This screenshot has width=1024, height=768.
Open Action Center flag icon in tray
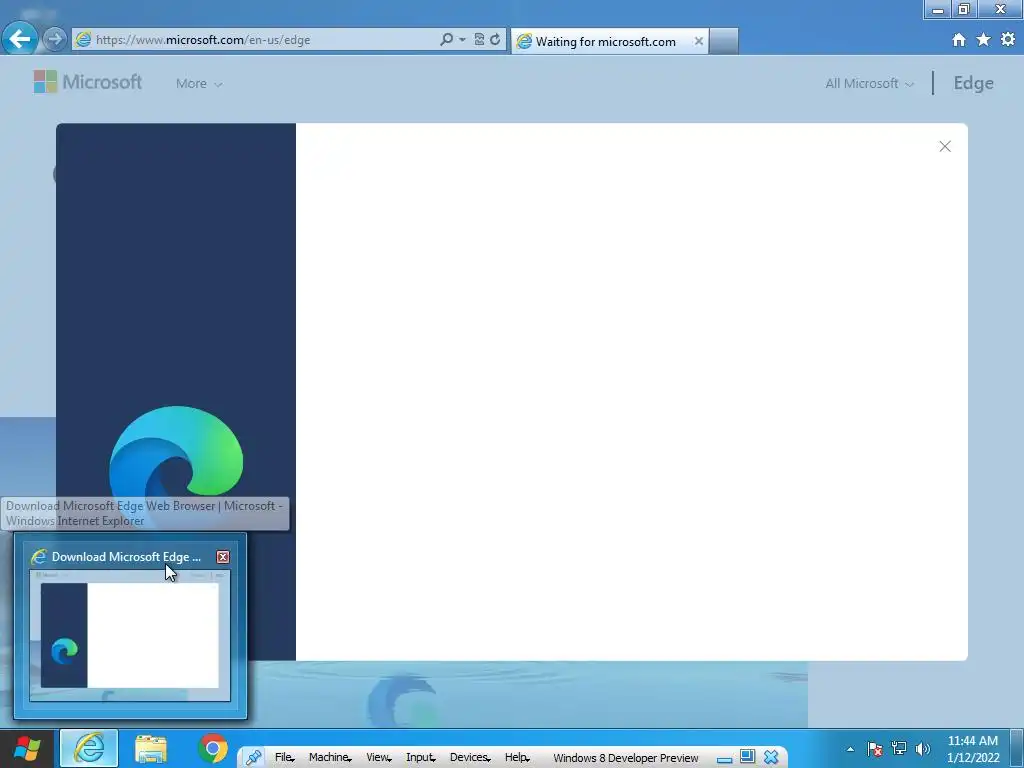875,748
